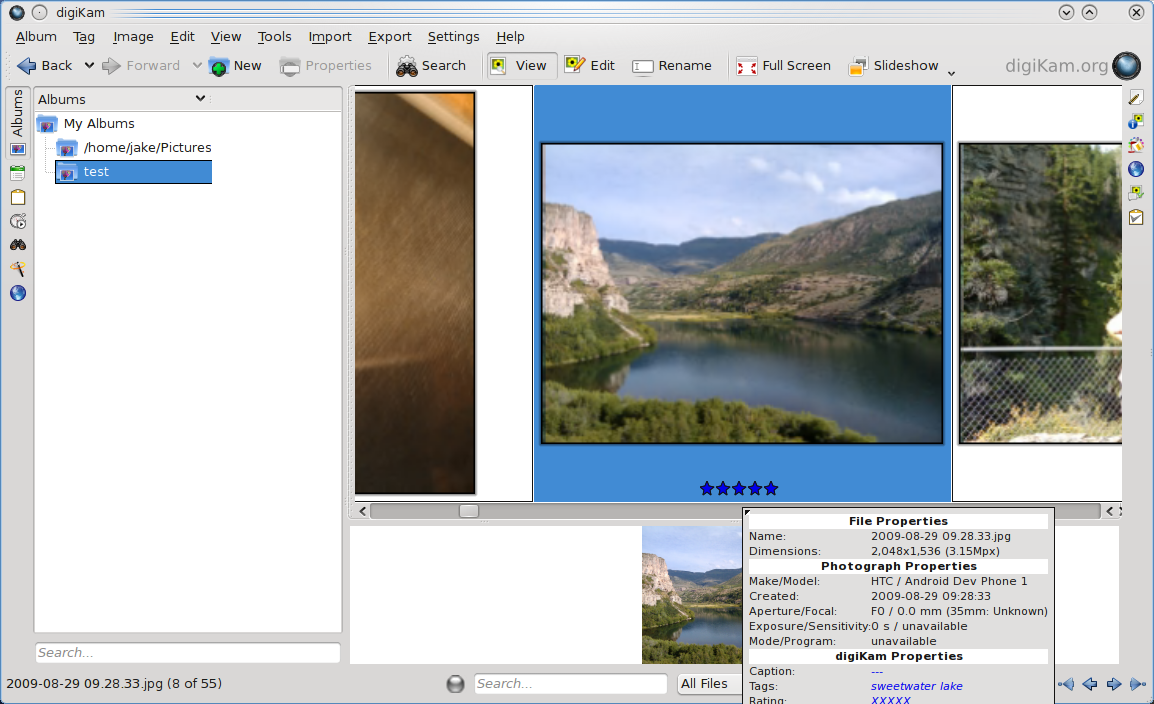Create a New album from toolbar
The image size is (1154, 704).
pos(235,65)
